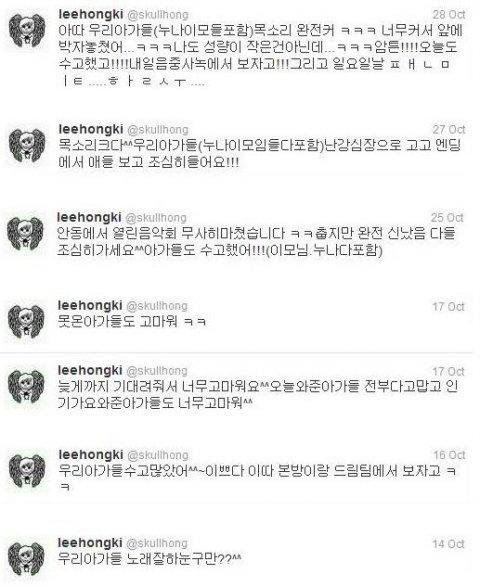Image resolution: width=480 pixels, height=587 pixels.
Task: Click avatar of the longer 17 Oct tweet
Action: 26,386
